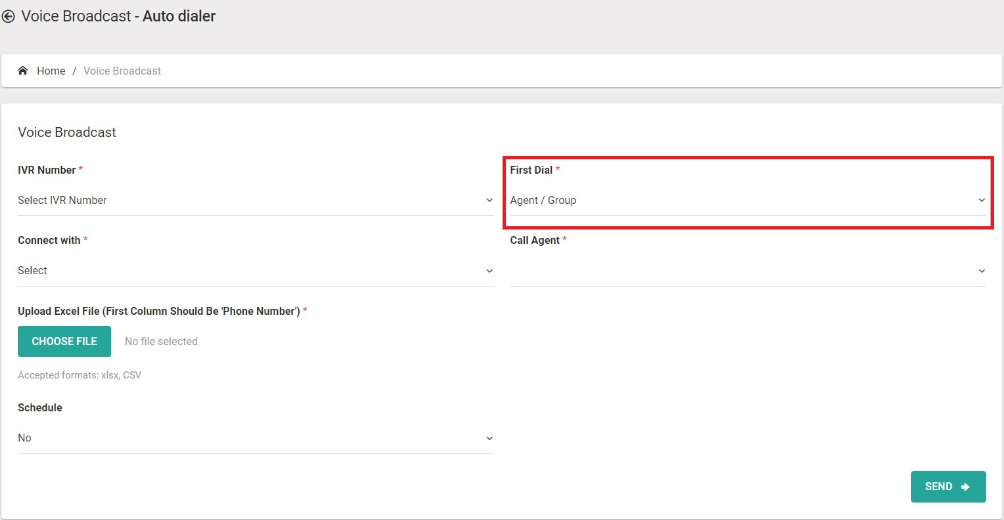
Task: Click the home icon in breadcrumb
Action: click(x=23, y=71)
